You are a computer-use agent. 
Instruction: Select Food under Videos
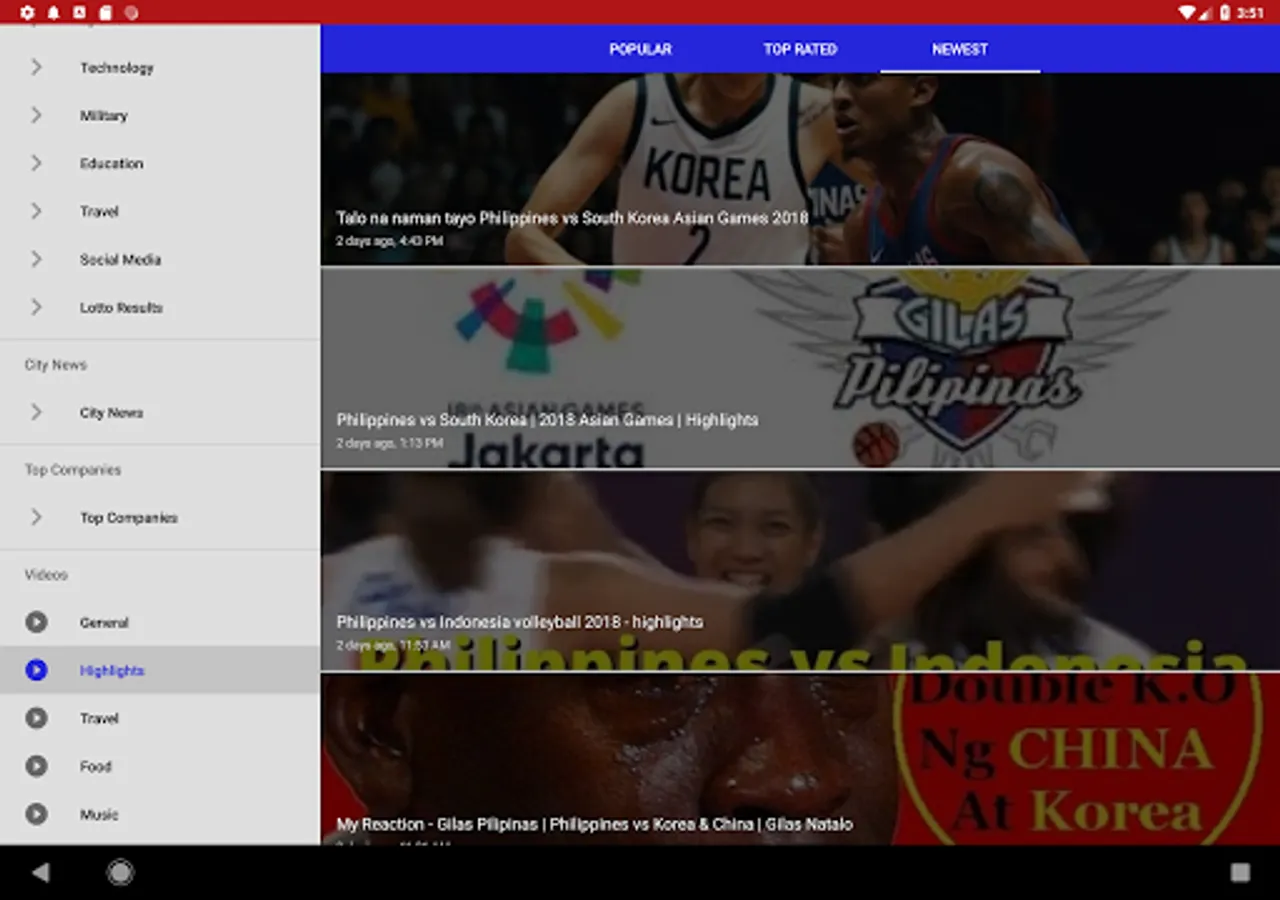(160, 766)
